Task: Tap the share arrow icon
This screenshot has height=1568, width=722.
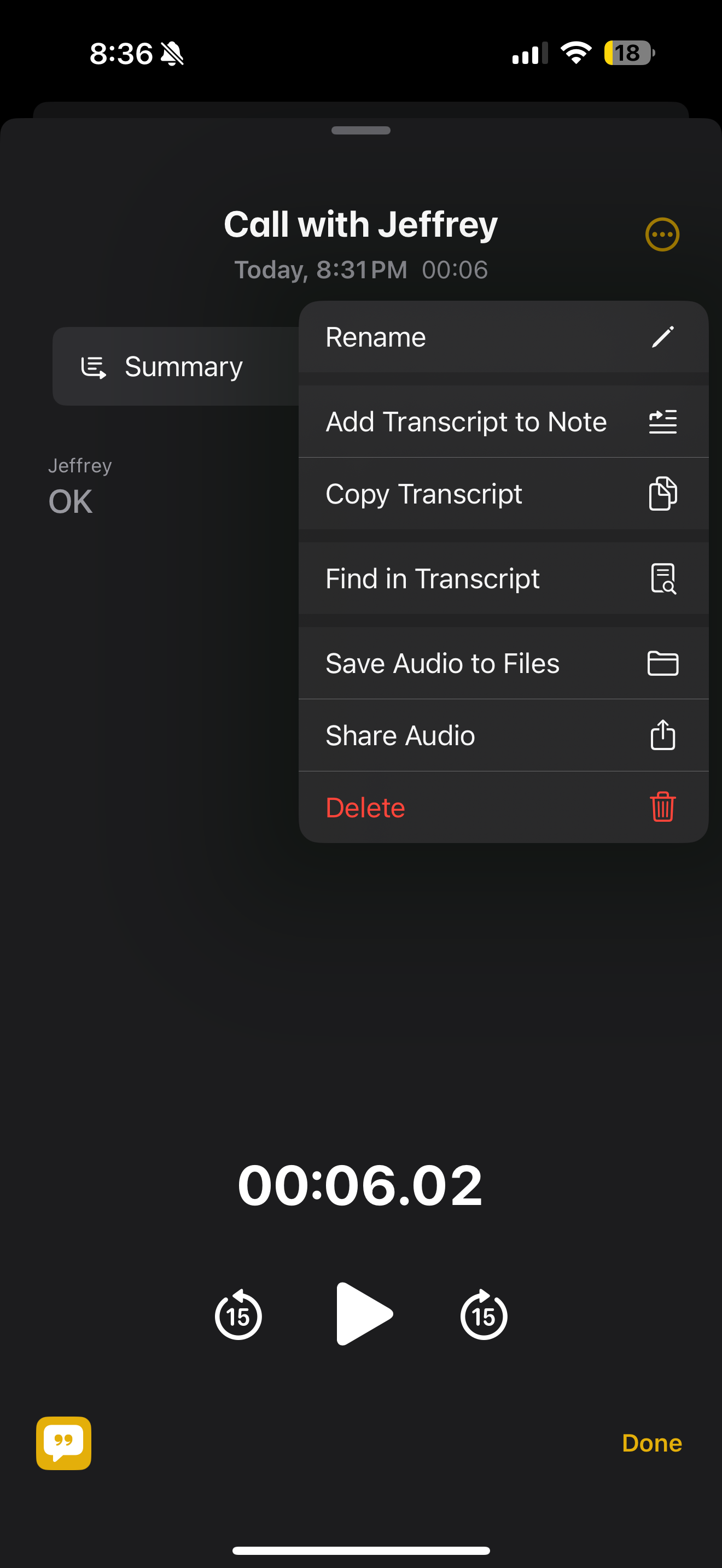Action: pos(662,734)
